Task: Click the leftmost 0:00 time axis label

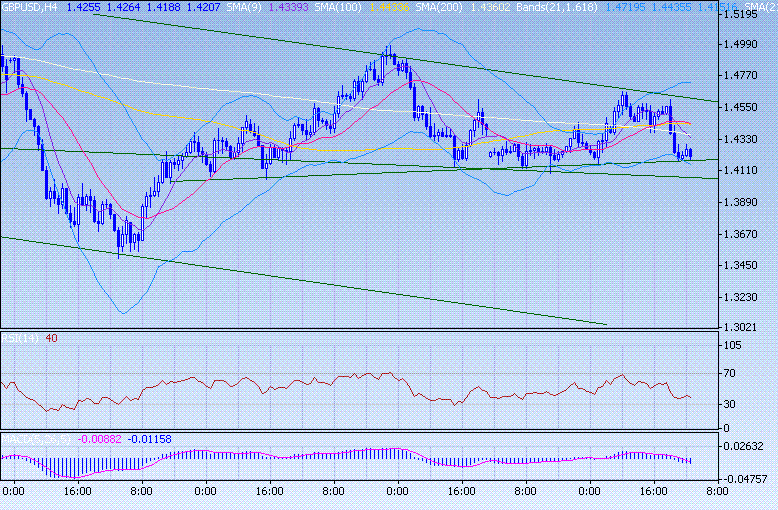Action: click(x=13, y=492)
